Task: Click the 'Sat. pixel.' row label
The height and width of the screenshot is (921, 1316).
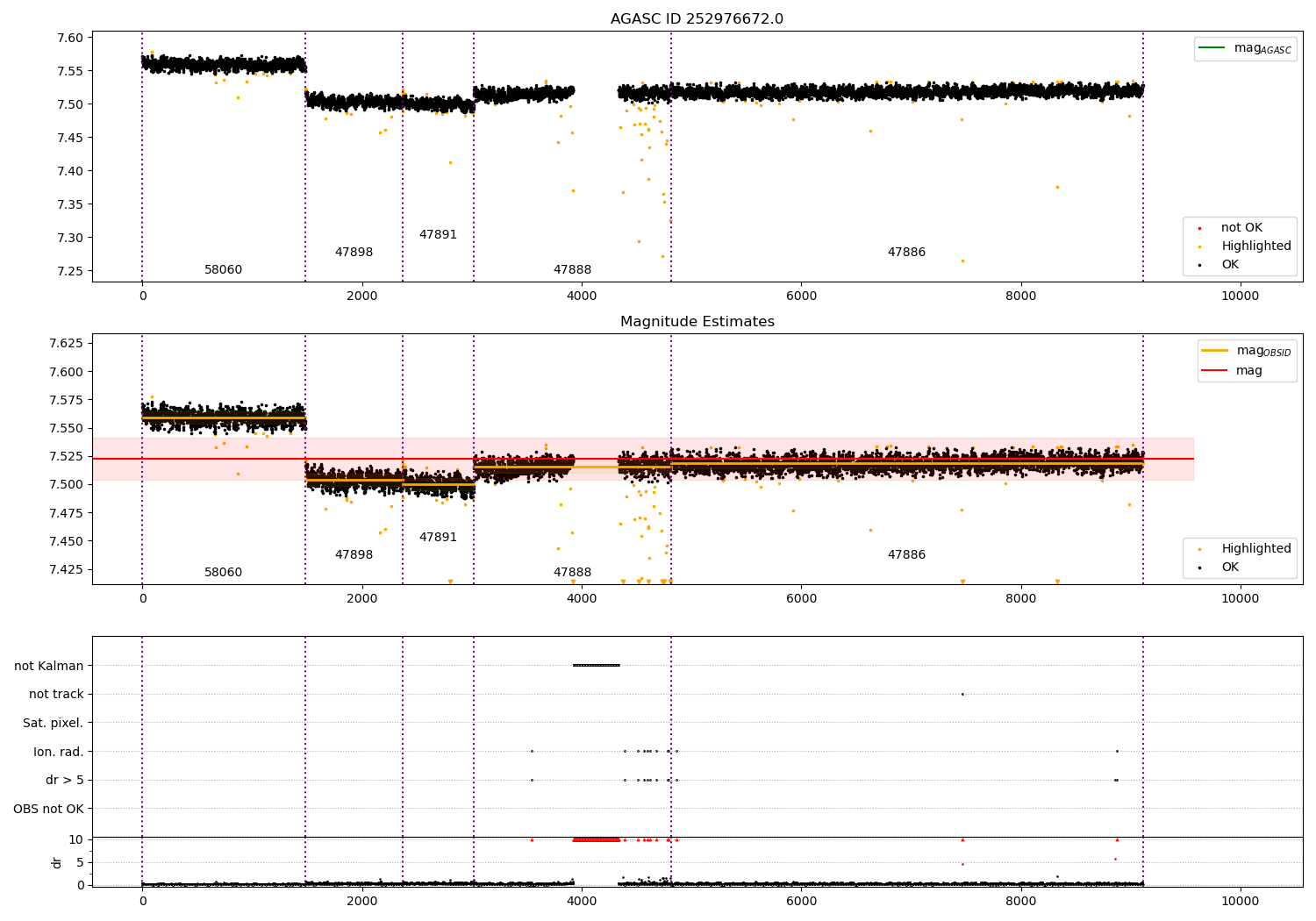Action: coord(54,724)
